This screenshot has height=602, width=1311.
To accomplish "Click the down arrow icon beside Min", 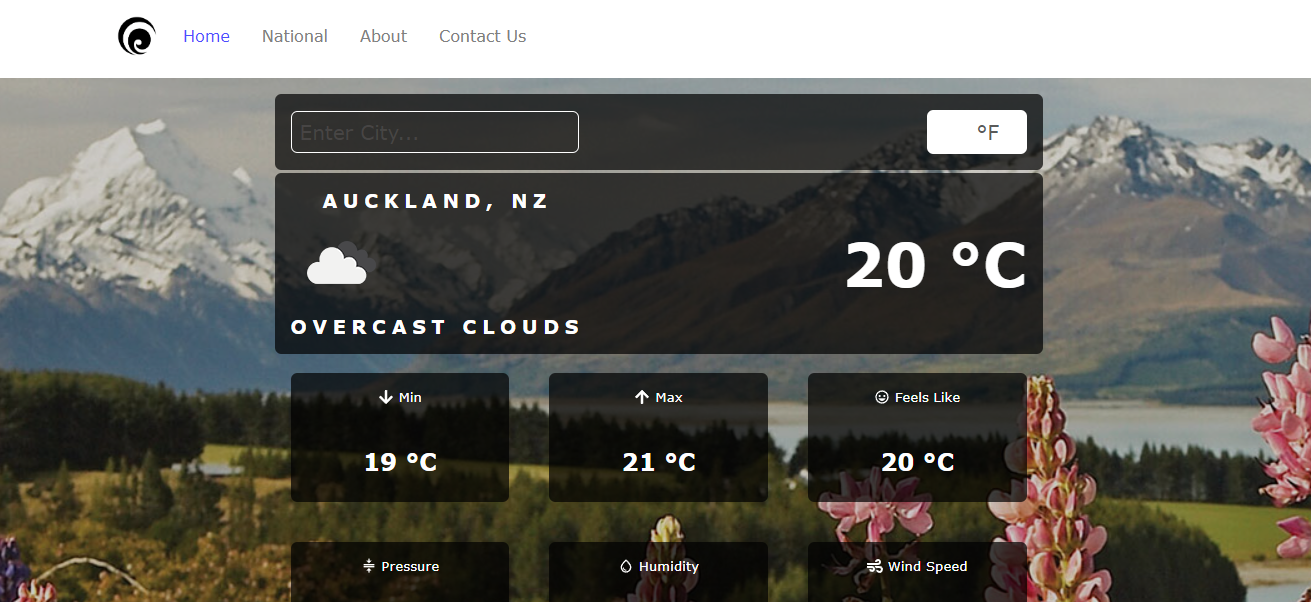I will click(386, 397).
